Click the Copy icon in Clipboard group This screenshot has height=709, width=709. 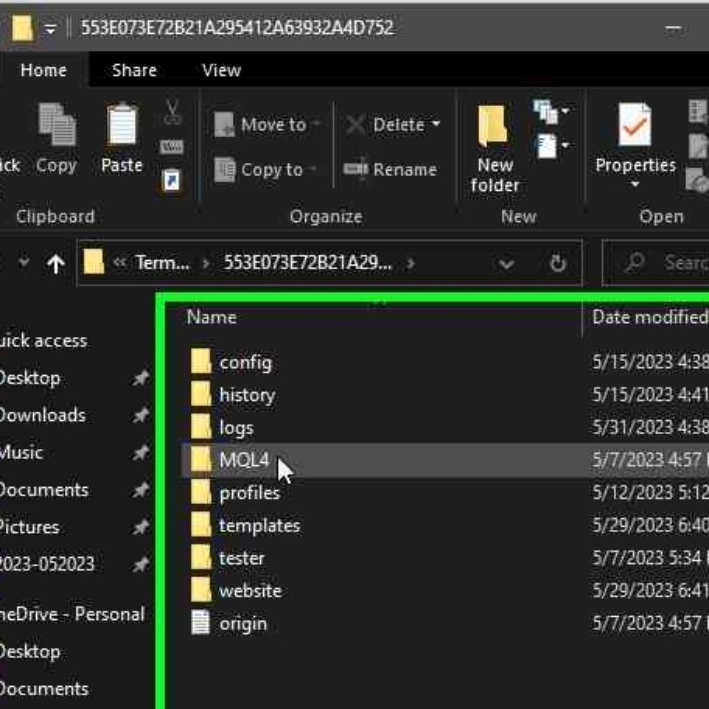[x=57, y=125]
